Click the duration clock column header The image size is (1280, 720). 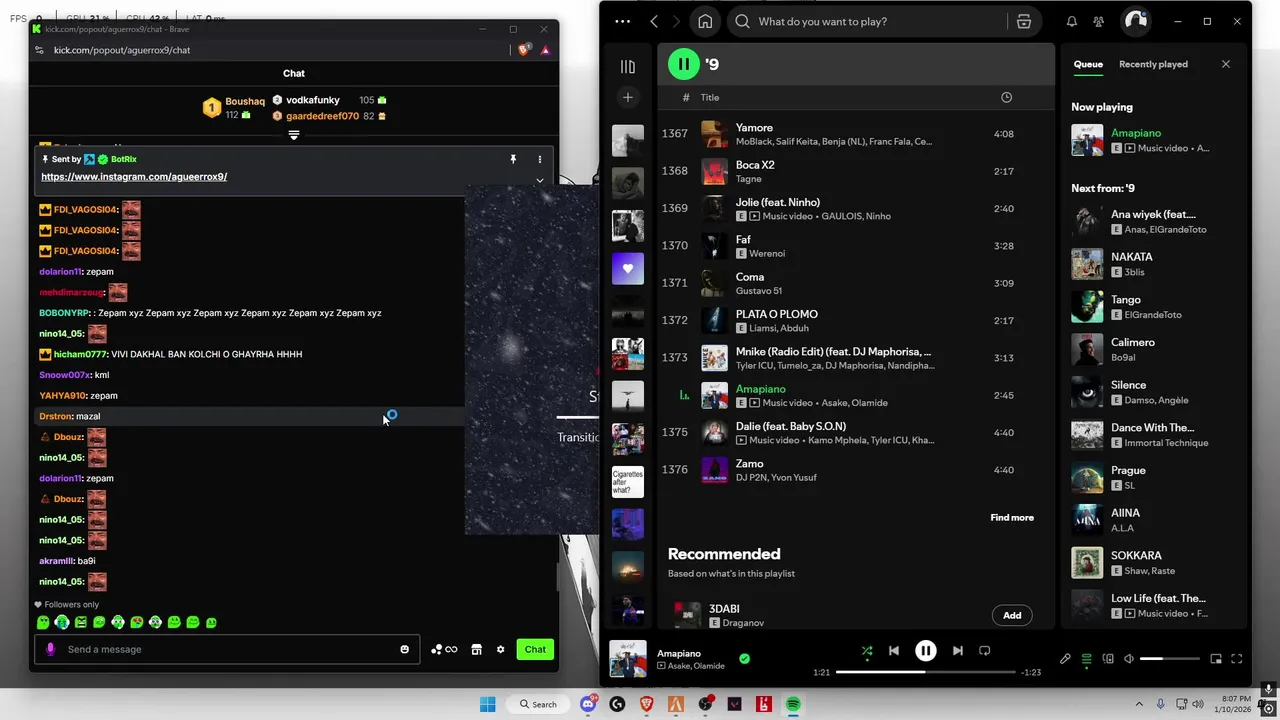tap(1006, 97)
